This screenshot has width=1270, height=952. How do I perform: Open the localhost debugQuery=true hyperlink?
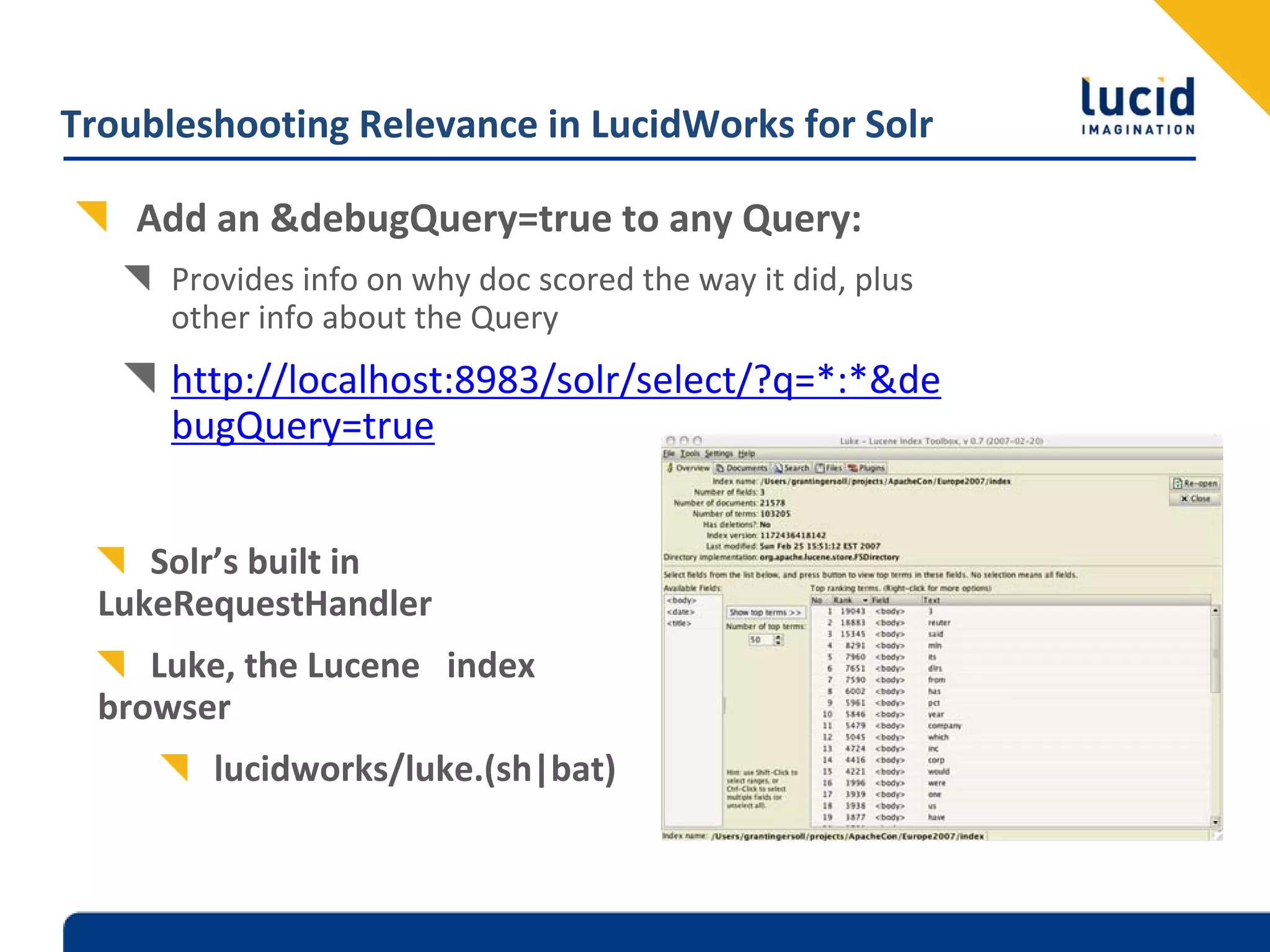[556, 402]
